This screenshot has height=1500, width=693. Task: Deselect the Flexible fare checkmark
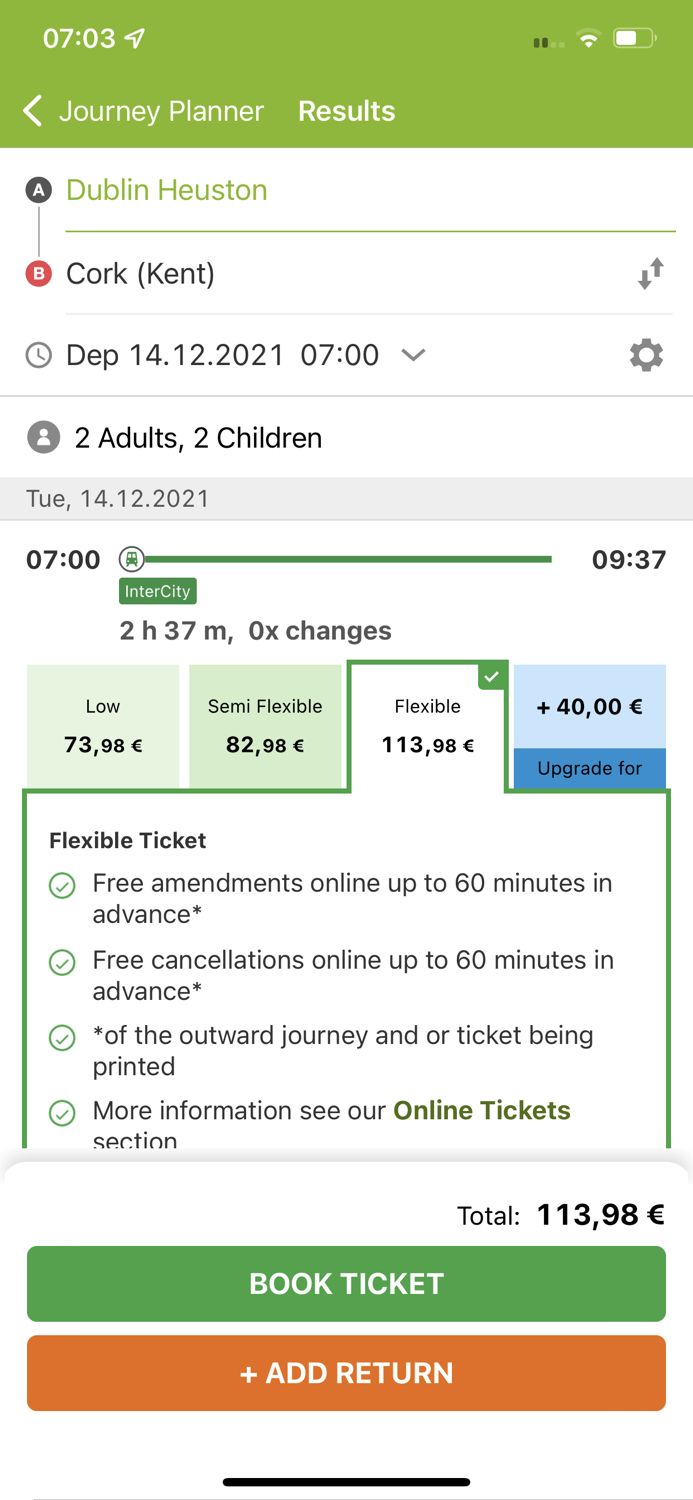(491, 676)
